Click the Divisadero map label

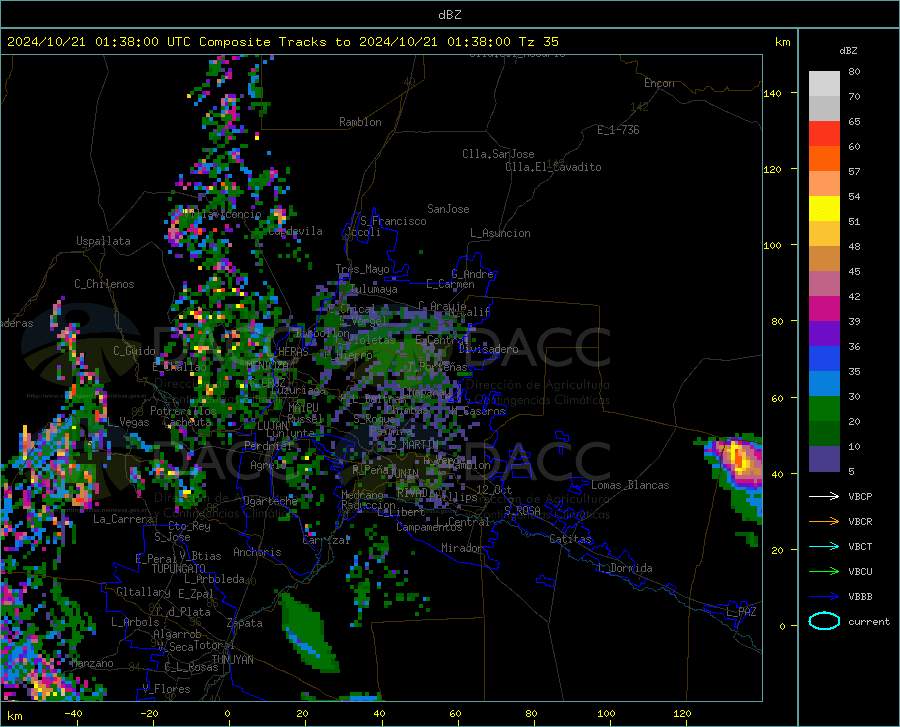(488, 349)
